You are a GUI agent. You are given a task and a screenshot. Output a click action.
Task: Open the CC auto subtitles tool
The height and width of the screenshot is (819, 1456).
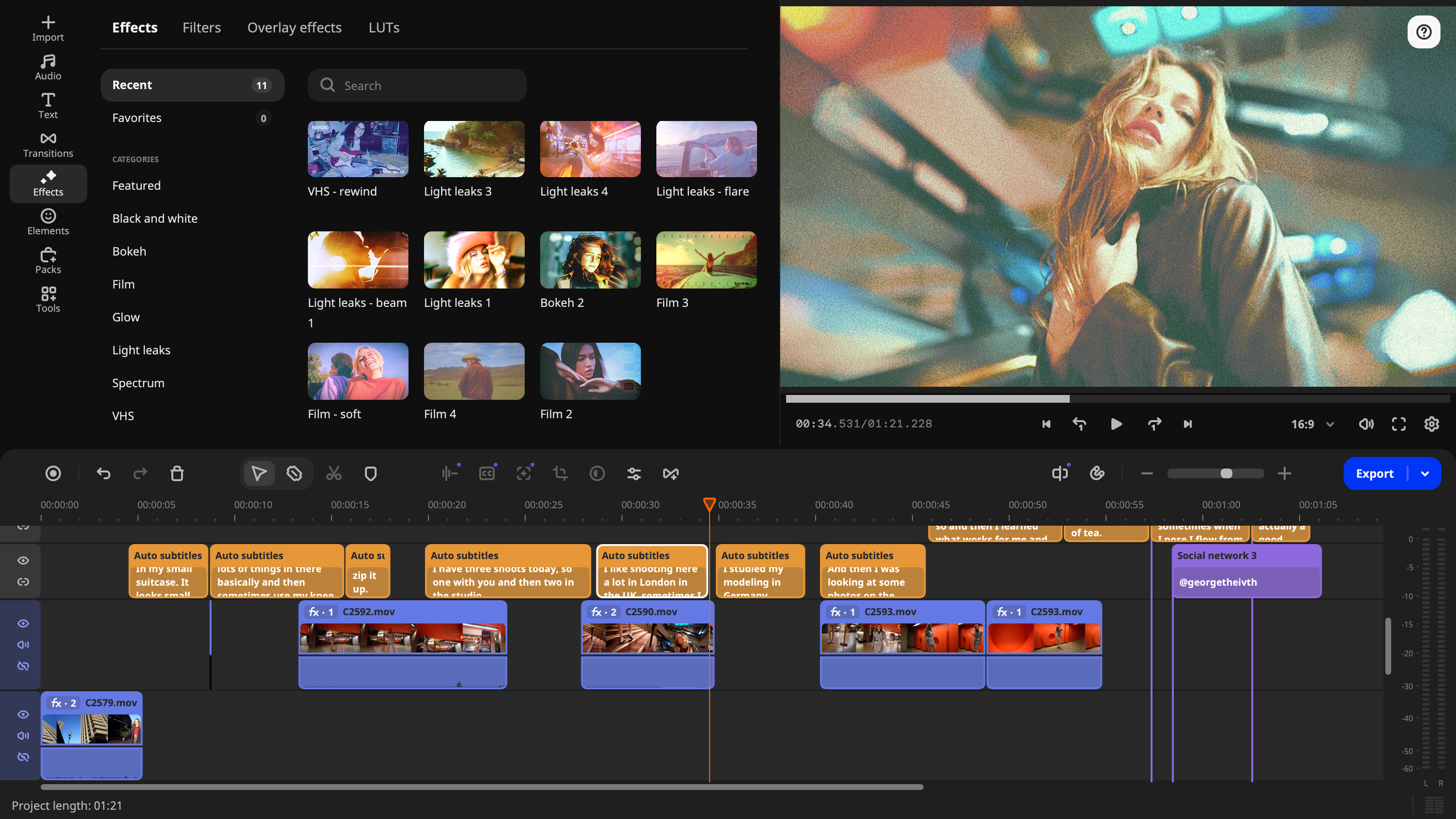[x=486, y=473]
